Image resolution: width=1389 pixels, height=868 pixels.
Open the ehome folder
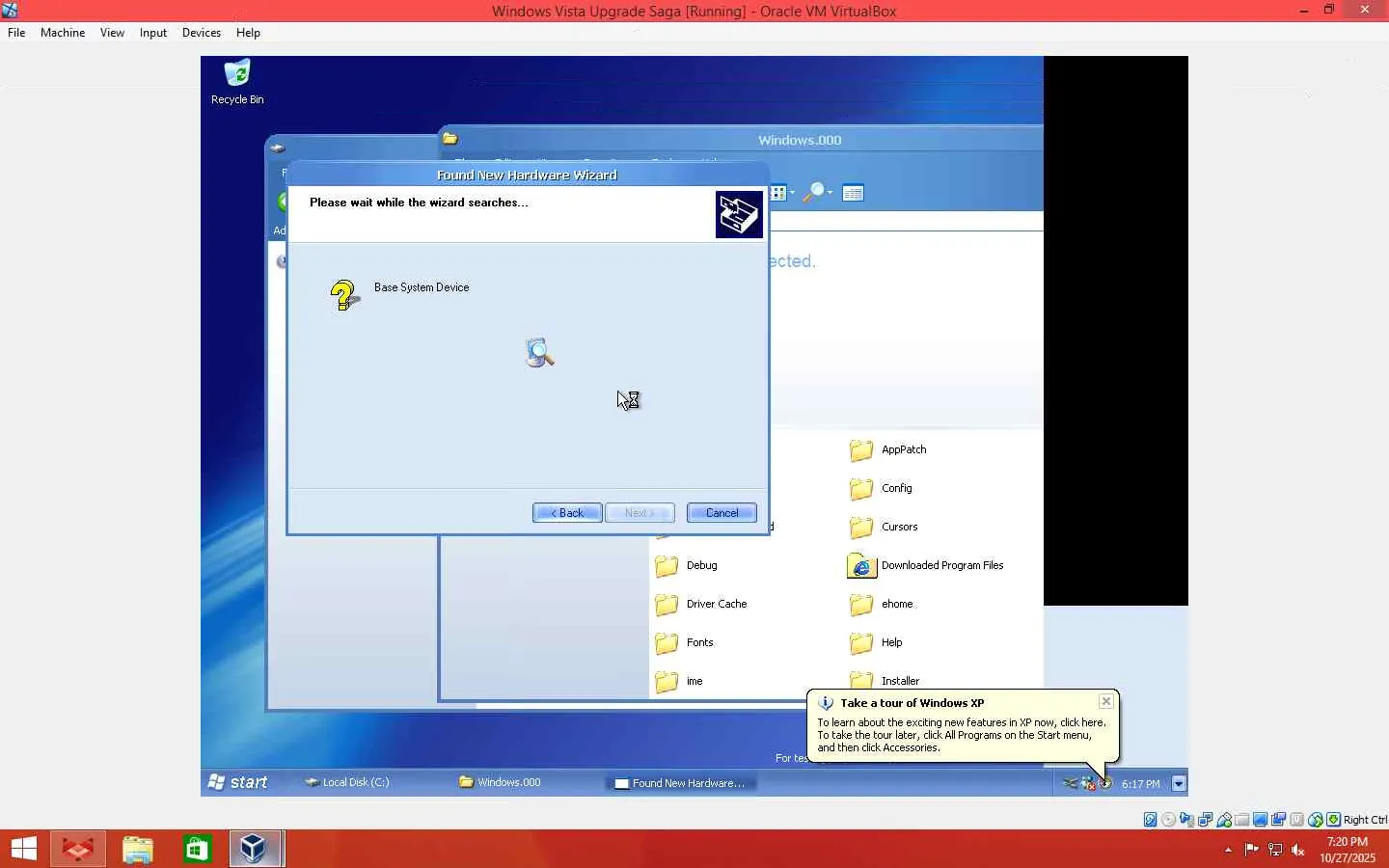[881, 604]
